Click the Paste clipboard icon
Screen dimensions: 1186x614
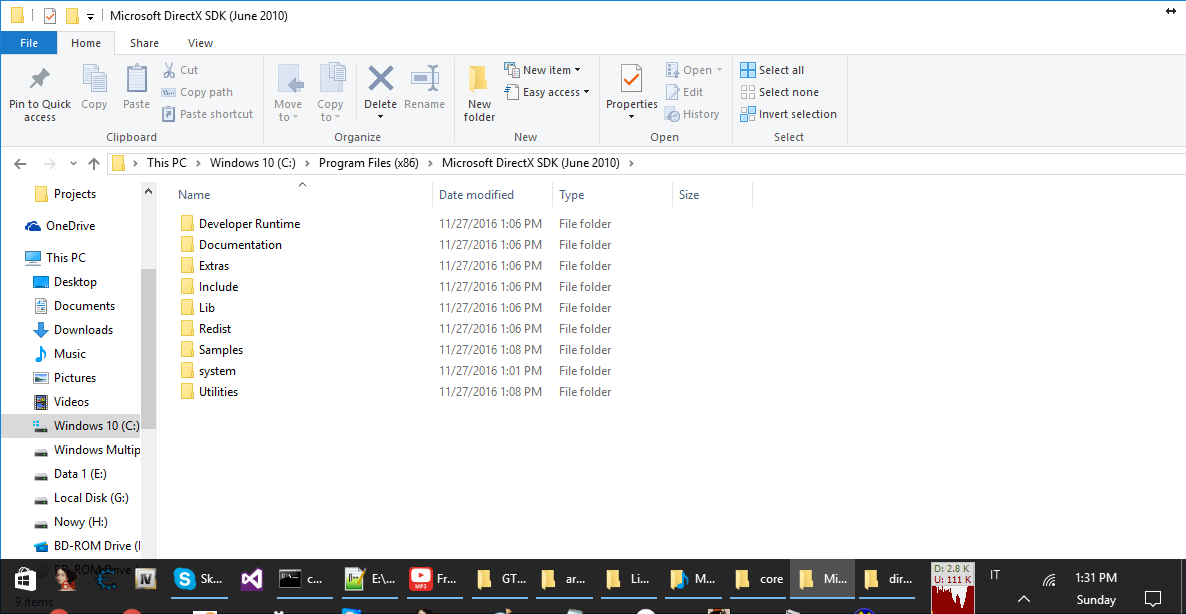[x=137, y=79]
